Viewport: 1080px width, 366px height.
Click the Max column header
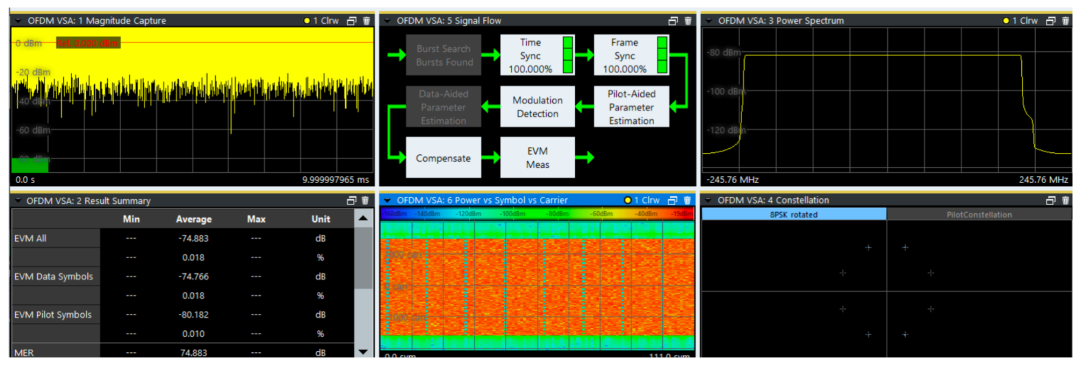(x=256, y=219)
